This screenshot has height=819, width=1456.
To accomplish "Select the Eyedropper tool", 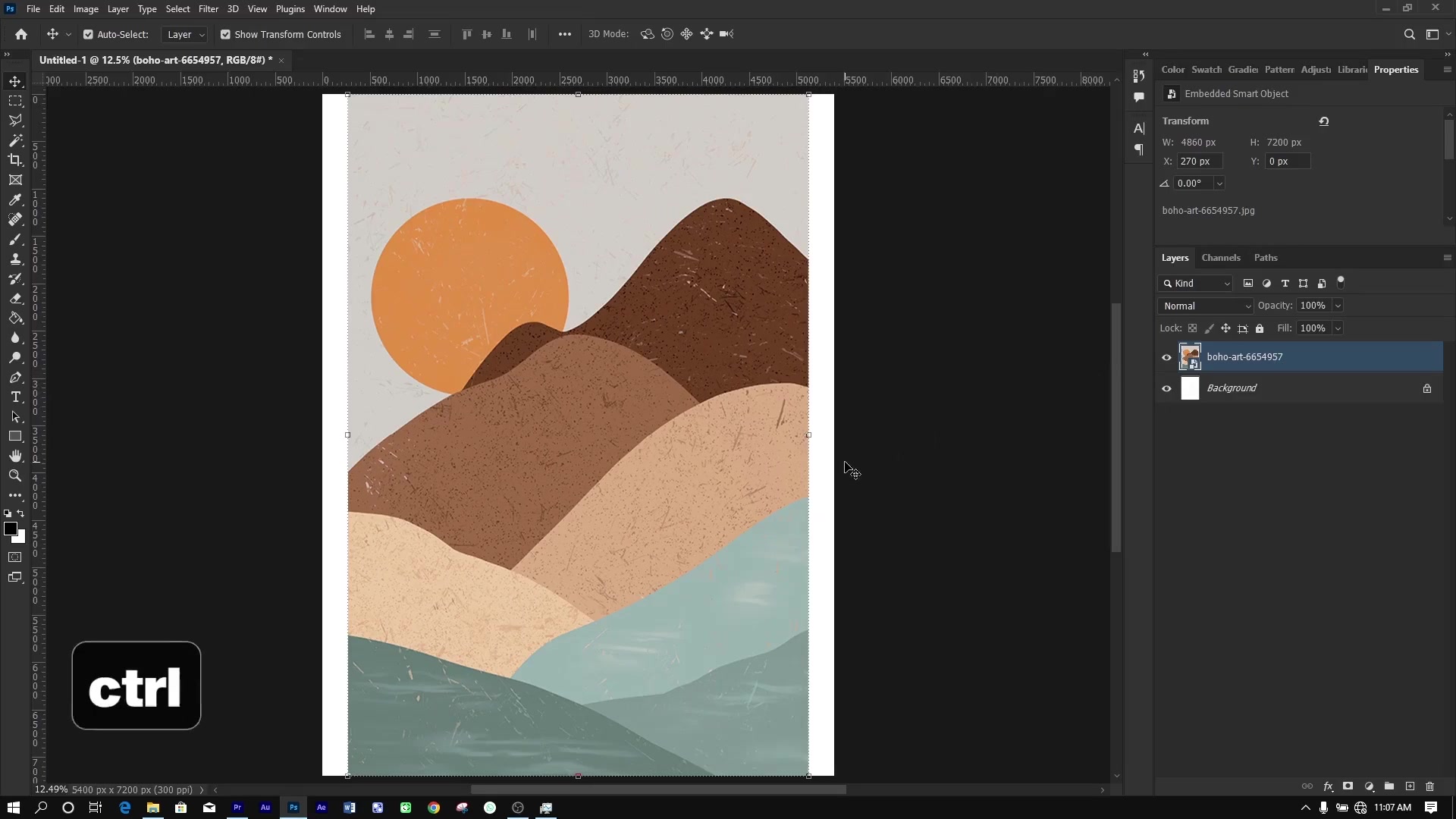I will (x=15, y=199).
